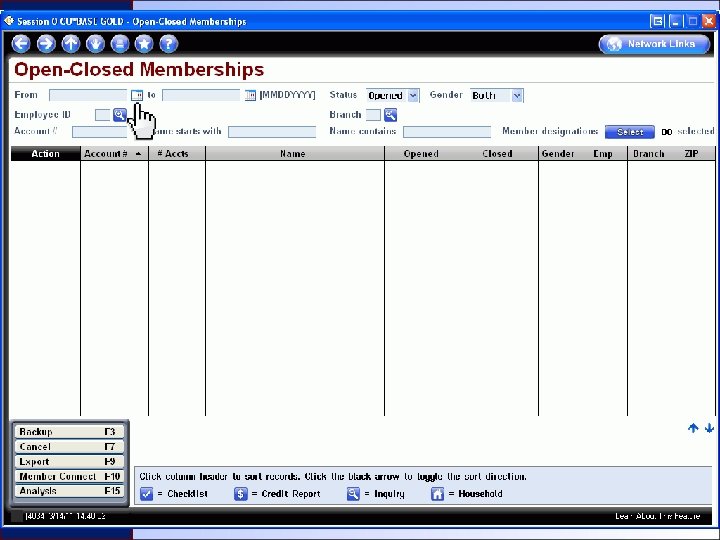Click the Action column header
The height and width of the screenshot is (540, 720).
click(45, 154)
